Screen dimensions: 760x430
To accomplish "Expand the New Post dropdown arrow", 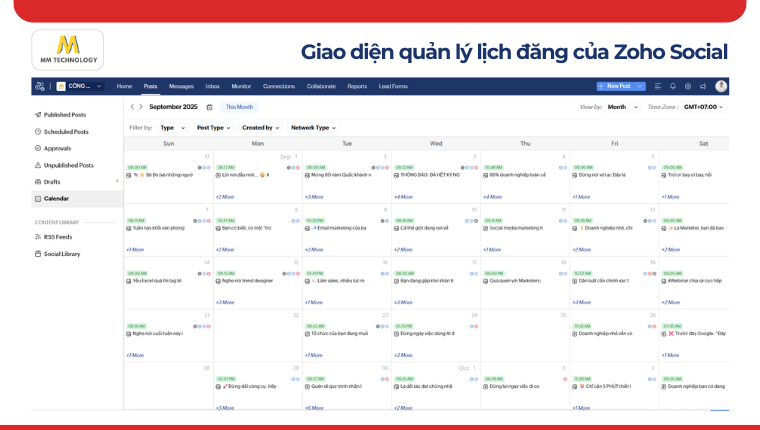I will (x=640, y=86).
